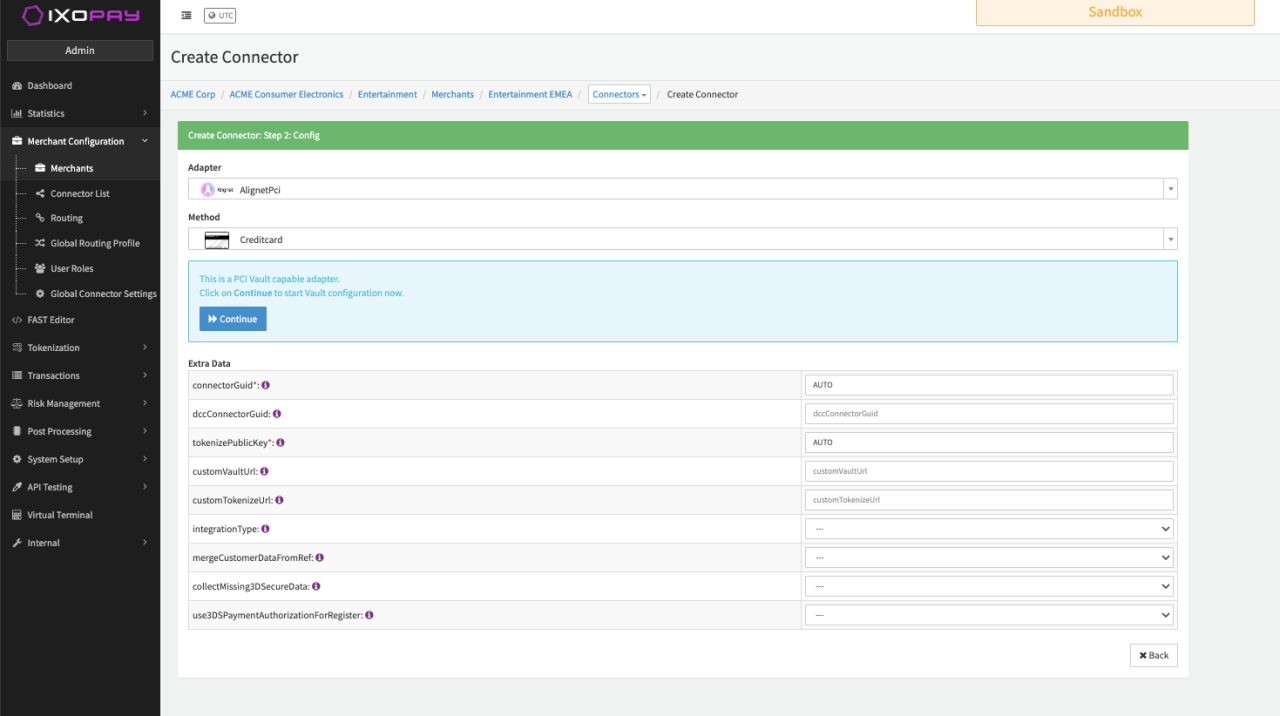This screenshot has width=1280, height=716.
Task: Click info icon next to customVaultUrl
Action: [264, 471]
